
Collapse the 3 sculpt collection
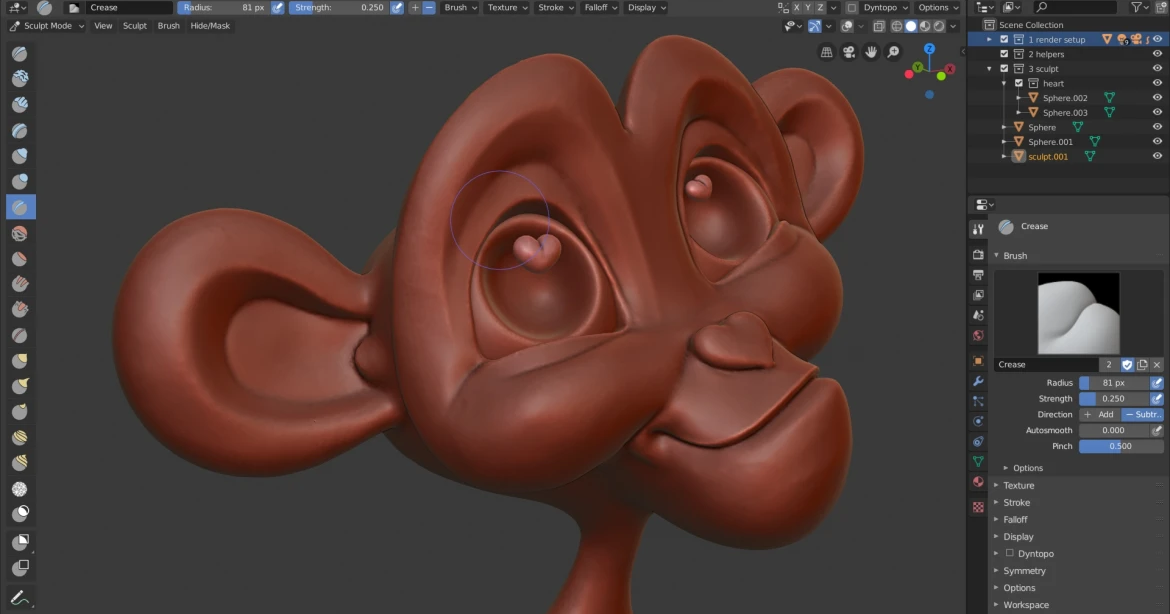pyautogui.click(x=989, y=69)
